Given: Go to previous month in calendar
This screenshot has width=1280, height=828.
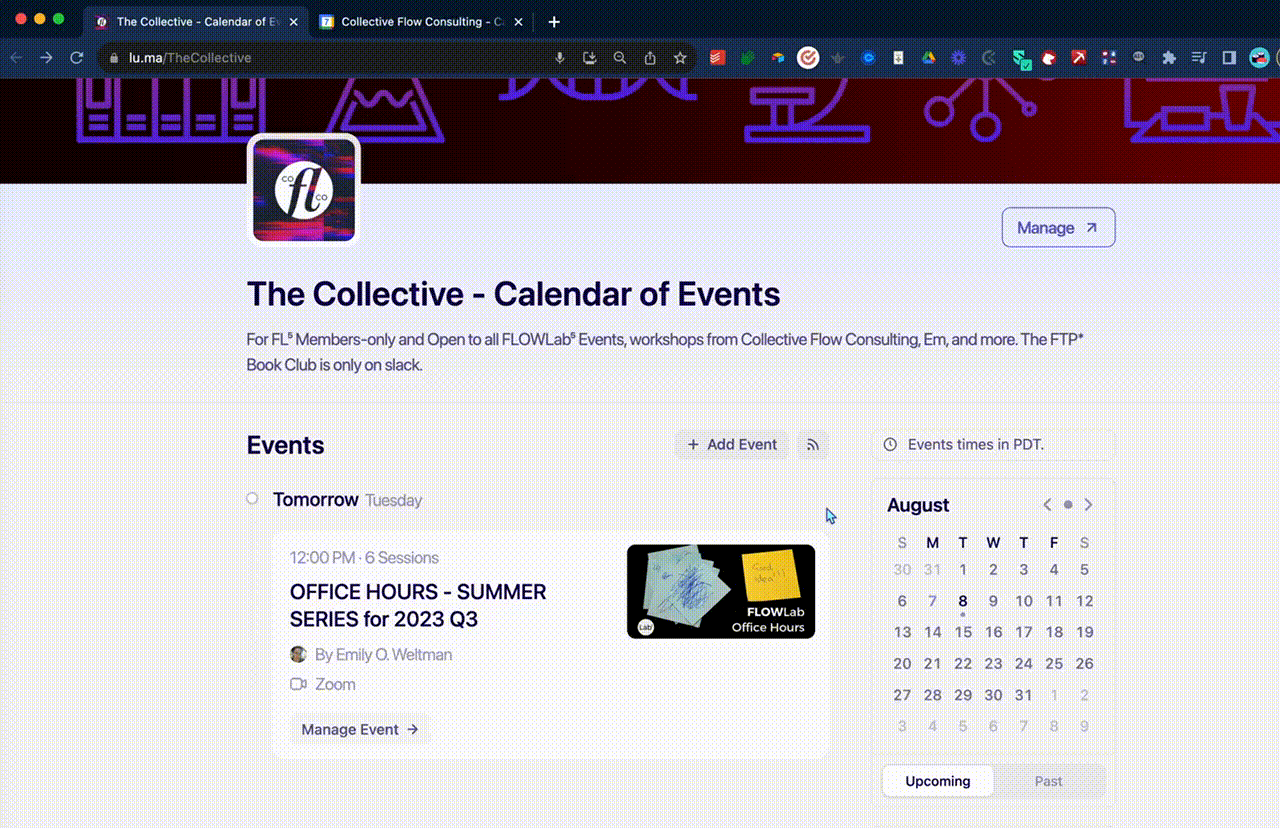Looking at the screenshot, I should point(1047,505).
